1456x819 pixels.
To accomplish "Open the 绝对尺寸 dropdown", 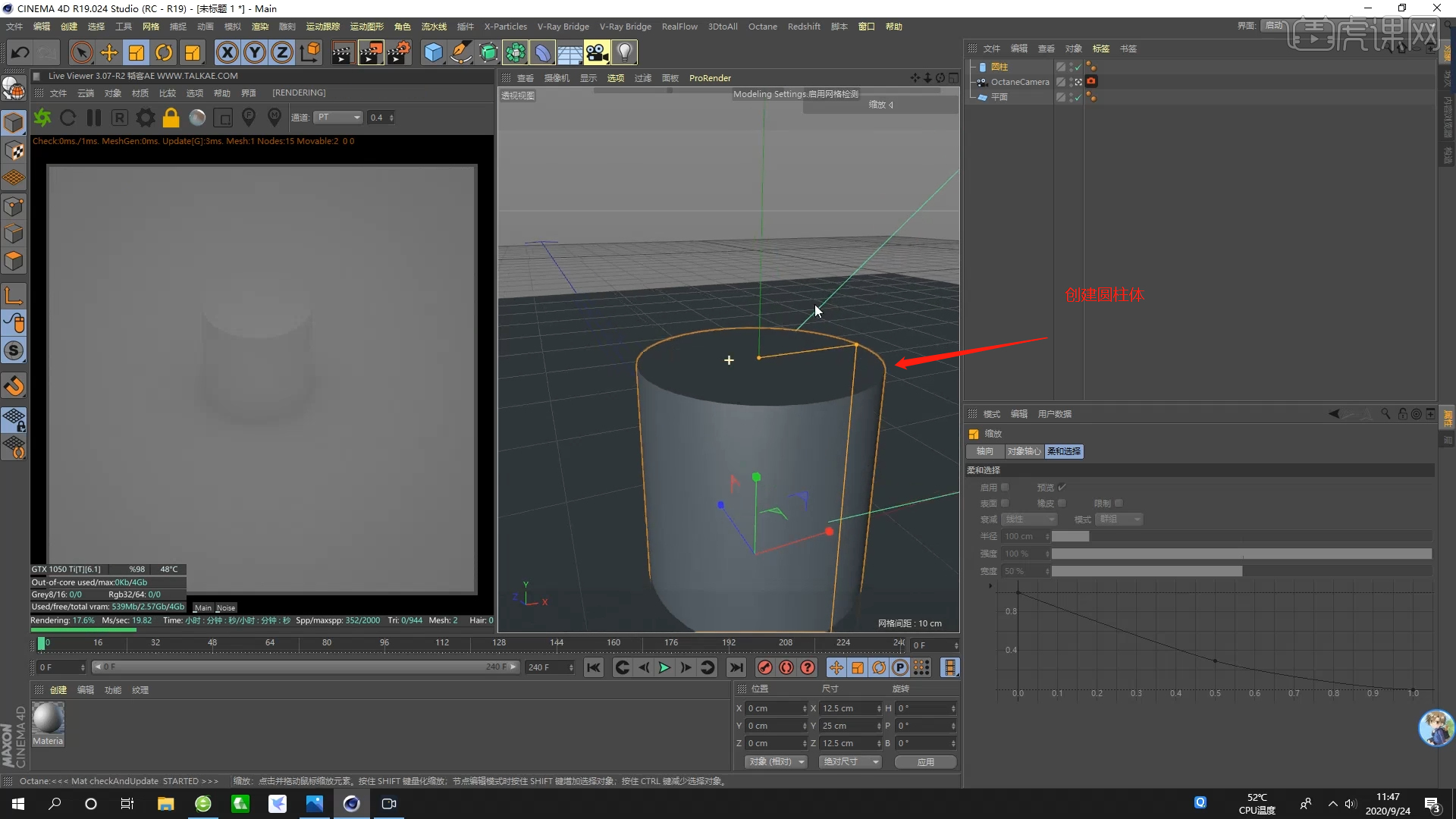I will click(x=850, y=761).
